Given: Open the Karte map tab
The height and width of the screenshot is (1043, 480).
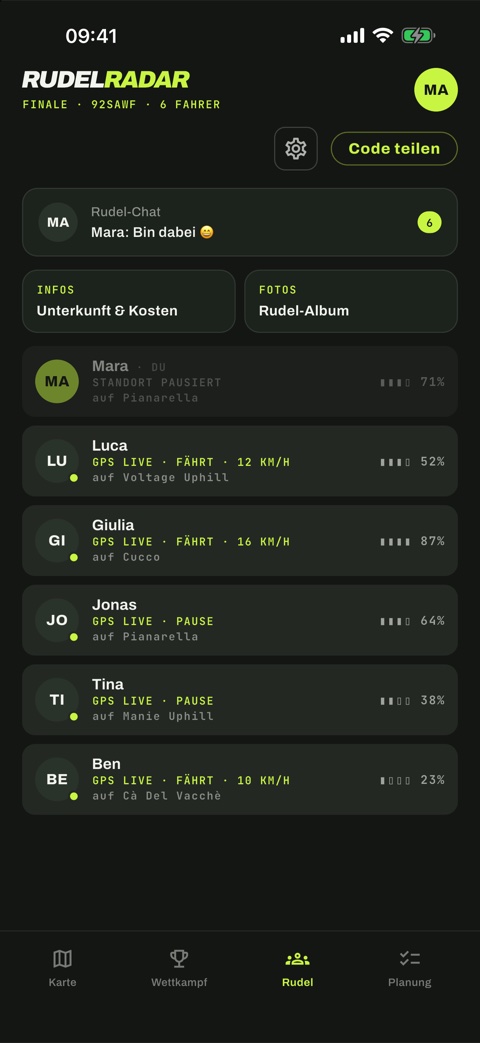Looking at the screenshot, I should point(62,968).
